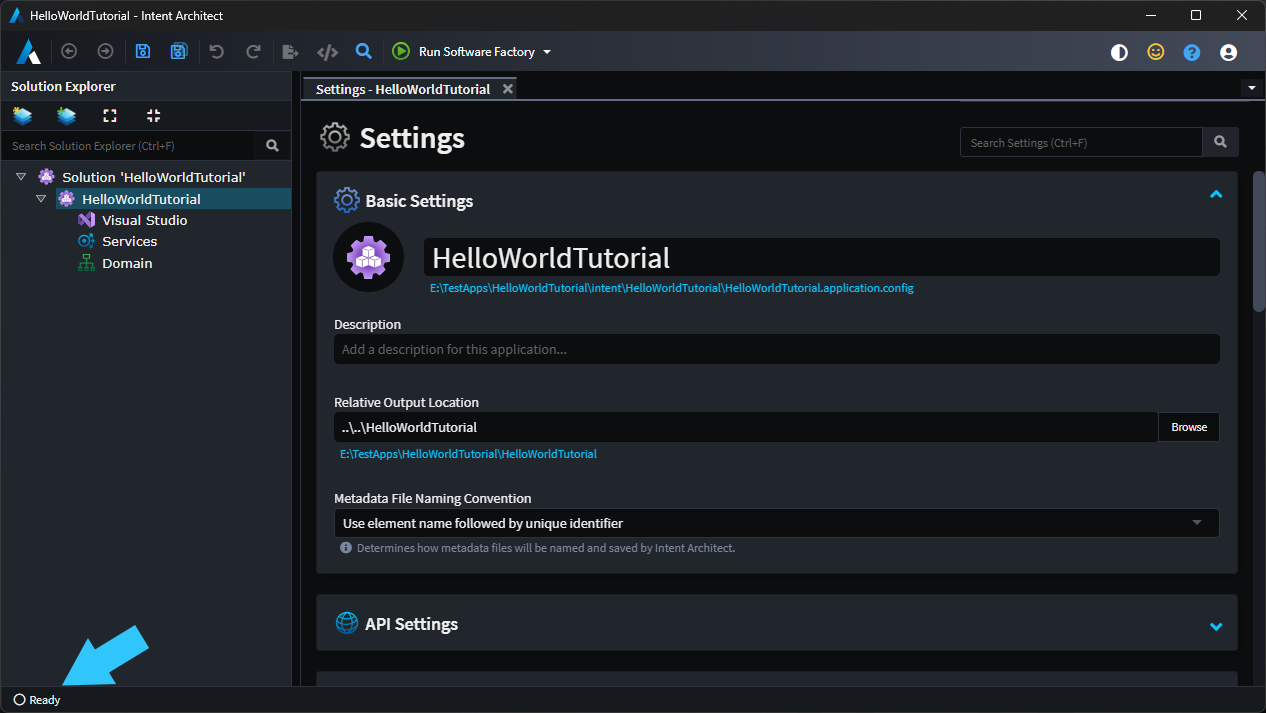This screenshot has height=713, width=1266.
Task: Click the Ready status in status bar
Action: pos(37,700)
